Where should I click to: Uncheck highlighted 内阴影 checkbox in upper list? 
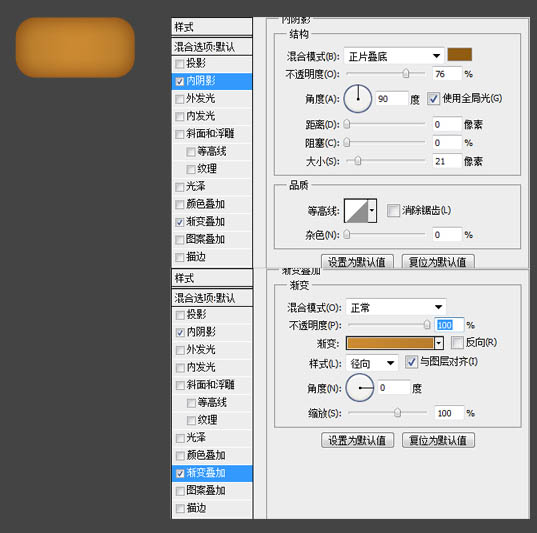[179, 81]
